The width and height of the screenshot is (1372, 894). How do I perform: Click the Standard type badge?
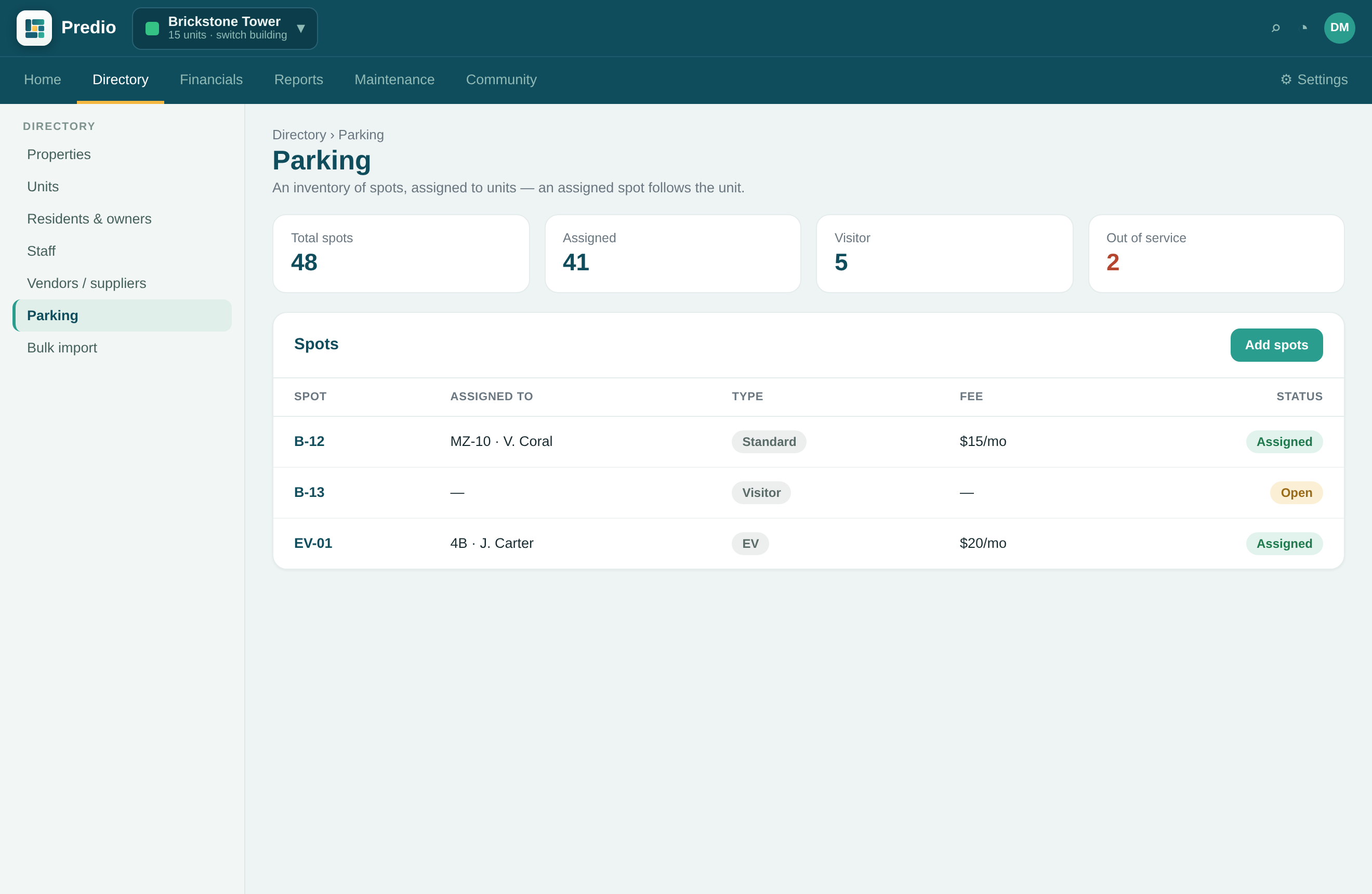point(769,441)
